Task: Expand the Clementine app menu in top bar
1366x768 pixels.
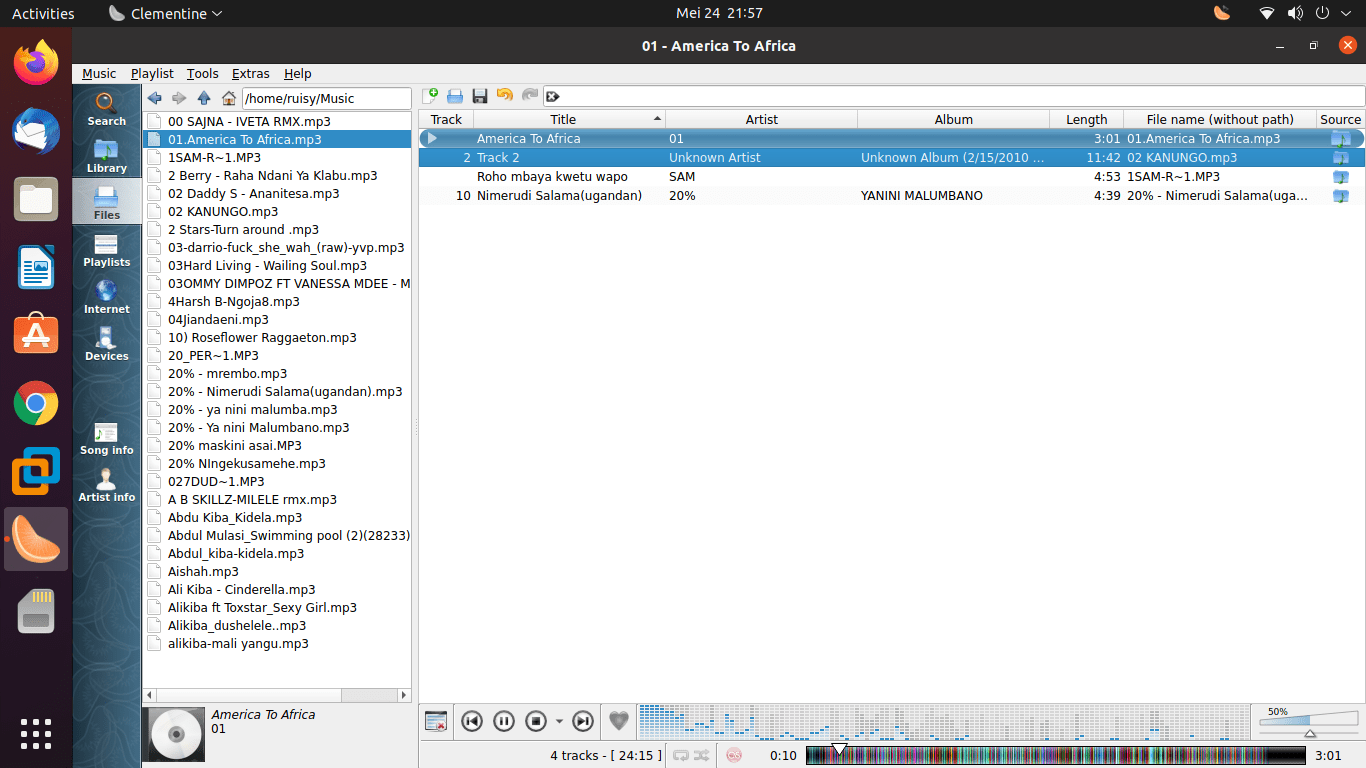Action: [x=165, y=13]
